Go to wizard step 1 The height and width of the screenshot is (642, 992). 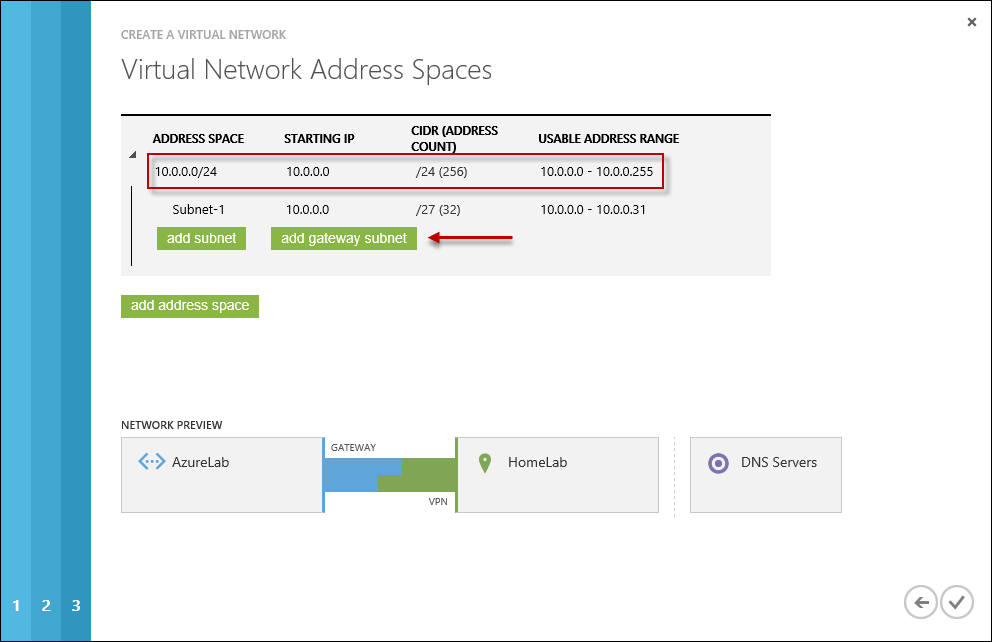(x=16, y=605)
